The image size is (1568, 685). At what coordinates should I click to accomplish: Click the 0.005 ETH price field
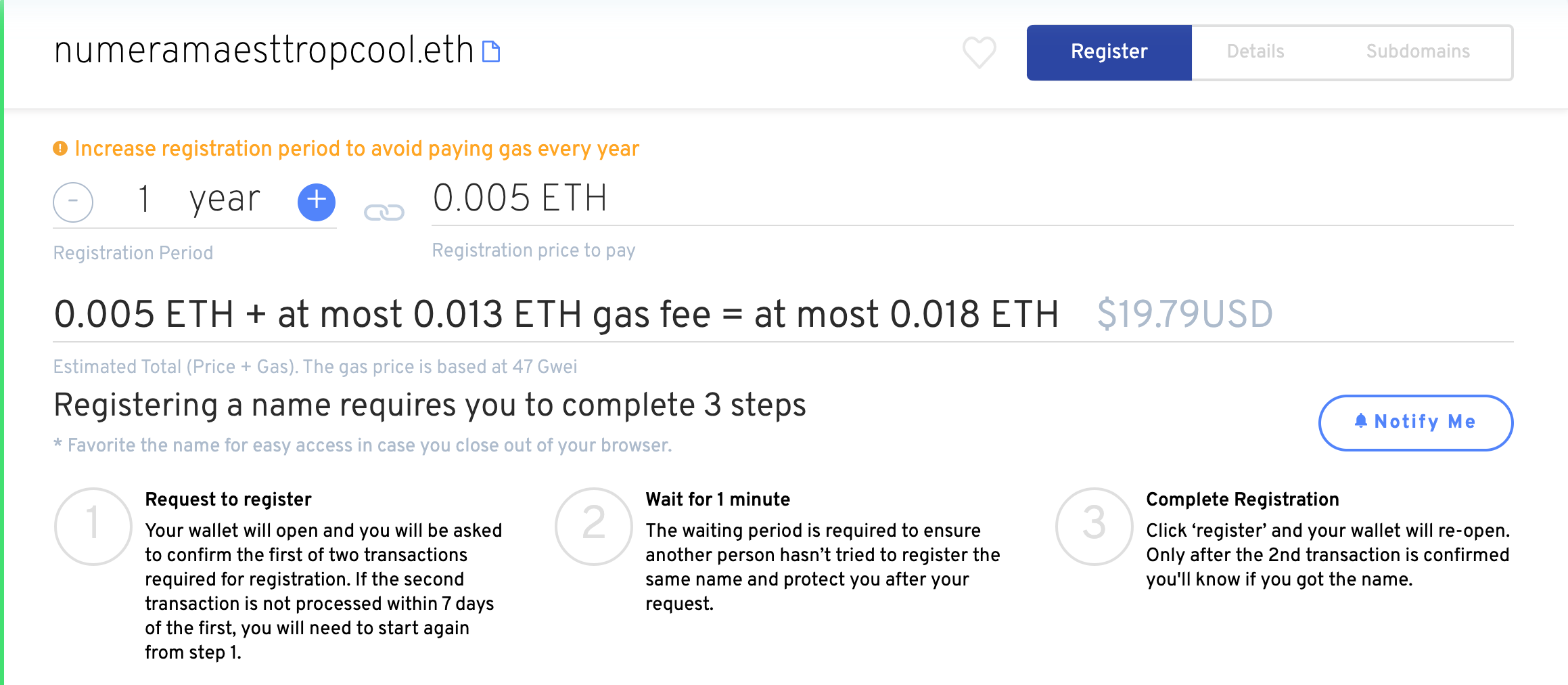(972, 199)
